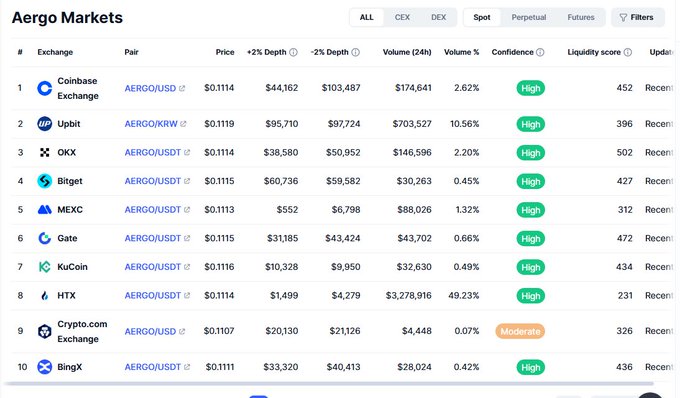Sort by the Price column header
This screenshot has width=680, height=398.
tap(225, 52)
